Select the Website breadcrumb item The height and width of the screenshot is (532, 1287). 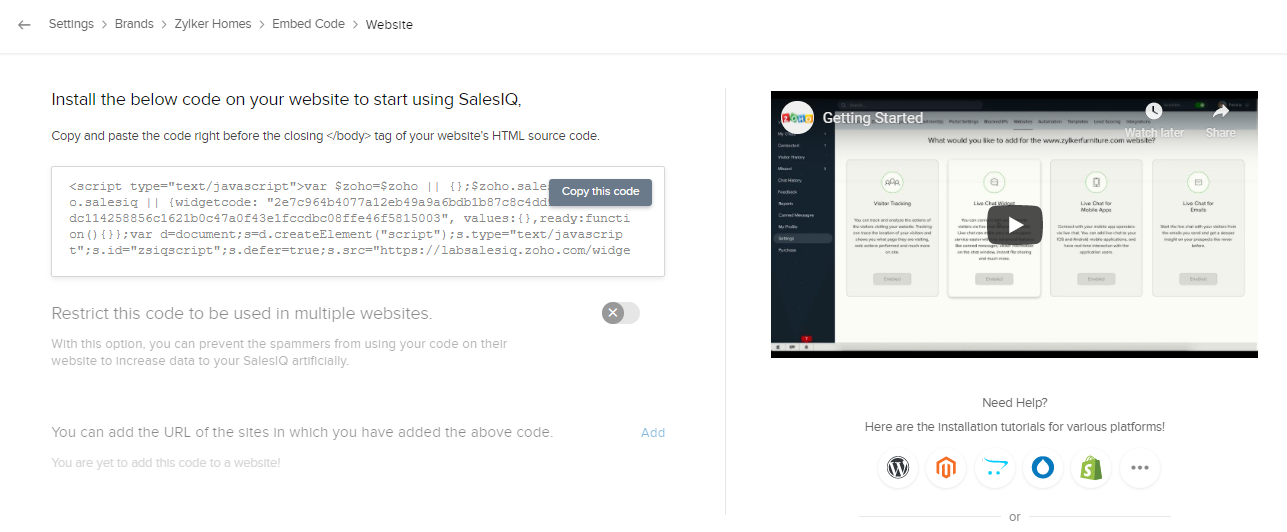click(x=389, y=24)
